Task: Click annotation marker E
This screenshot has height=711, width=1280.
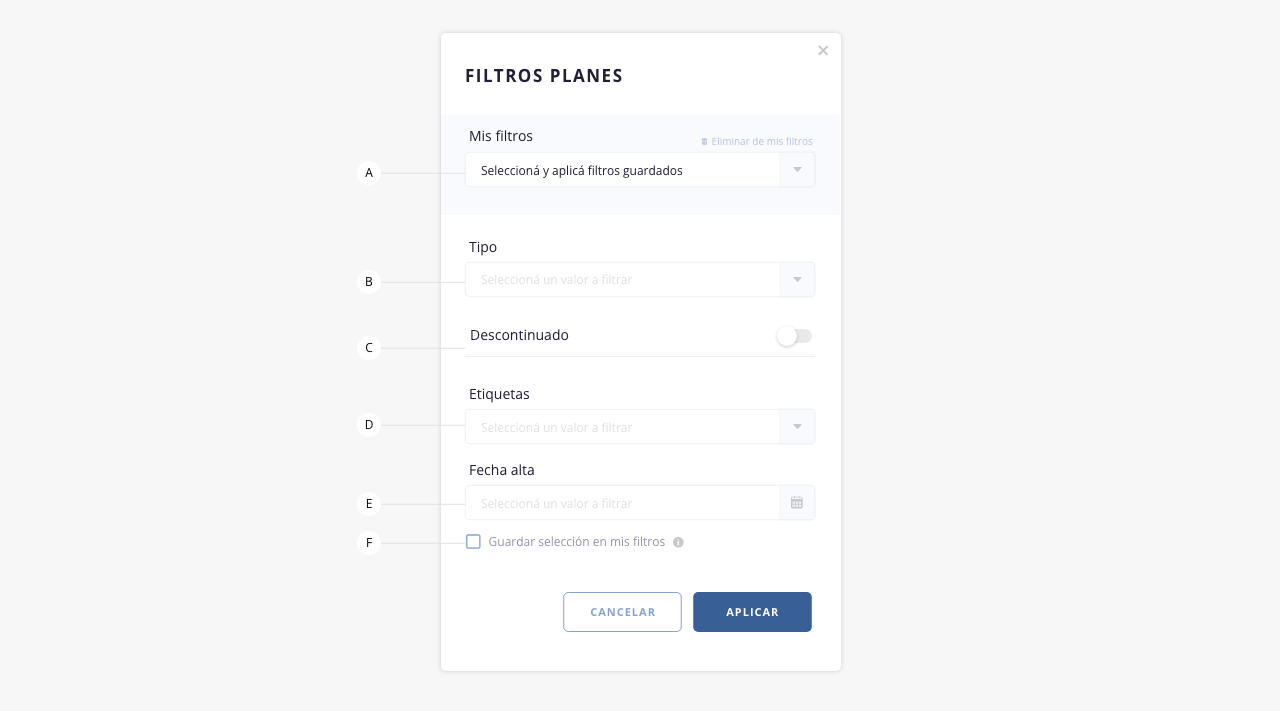Action: 369,504
